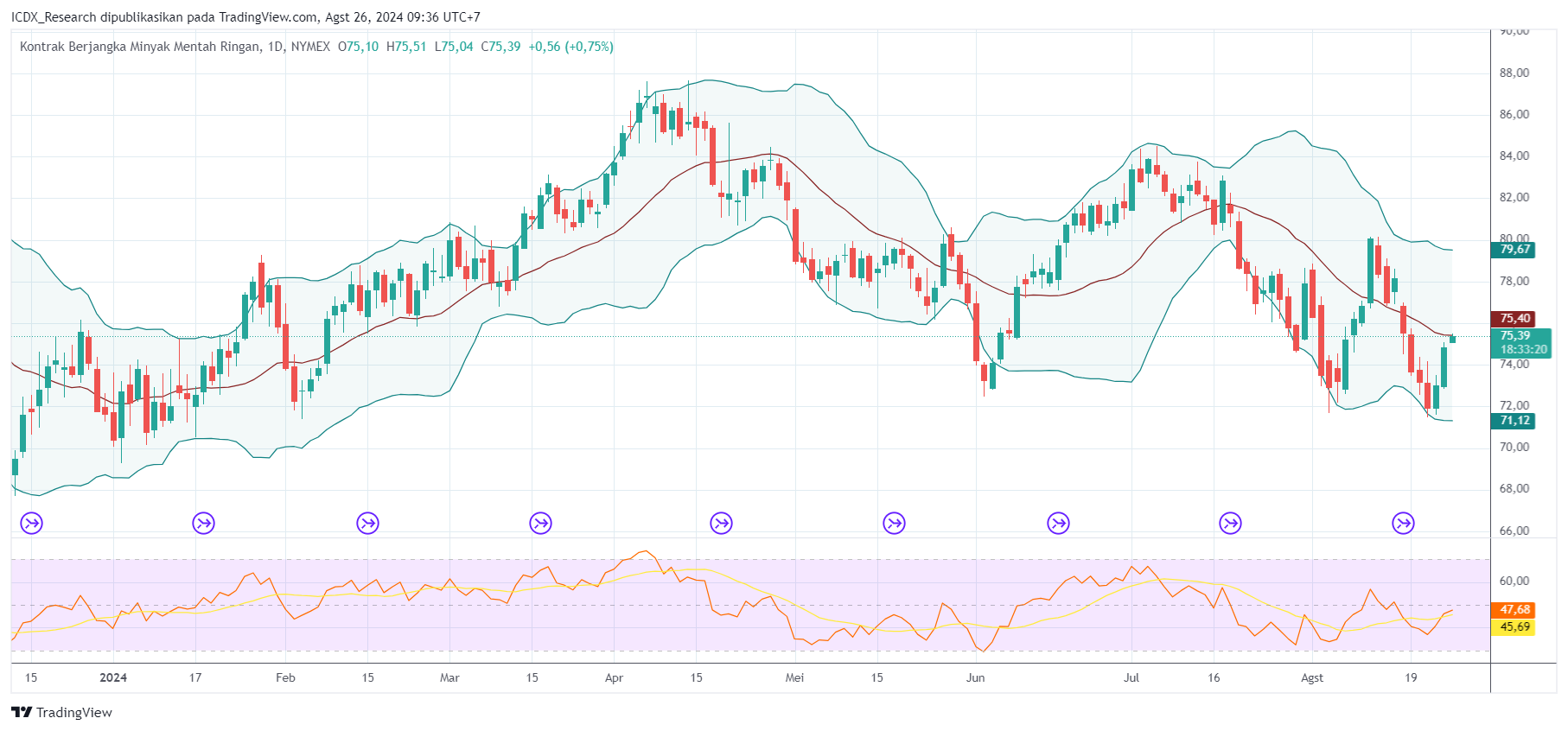Open the contract rollover marker for mid-April
1568x731 pixels.
(x=721, y=523)
